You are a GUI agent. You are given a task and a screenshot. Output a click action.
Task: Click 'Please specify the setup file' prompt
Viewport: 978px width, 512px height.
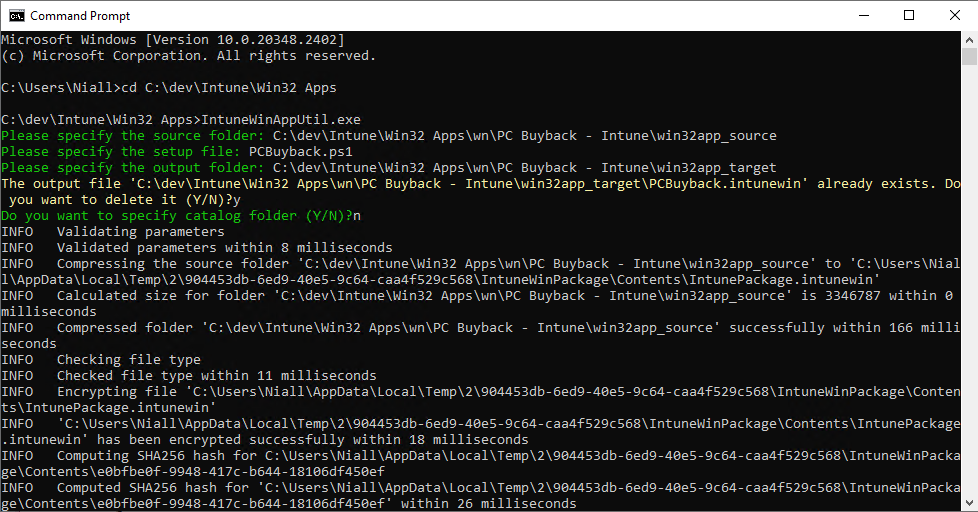[x=120, y=152]
